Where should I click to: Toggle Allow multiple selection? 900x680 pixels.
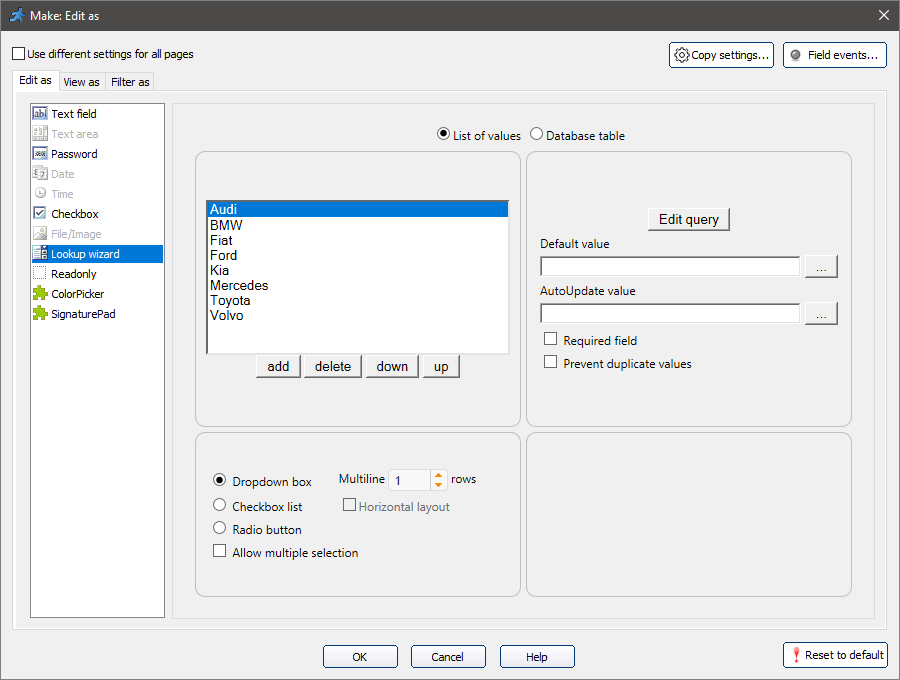click(219, 551)
